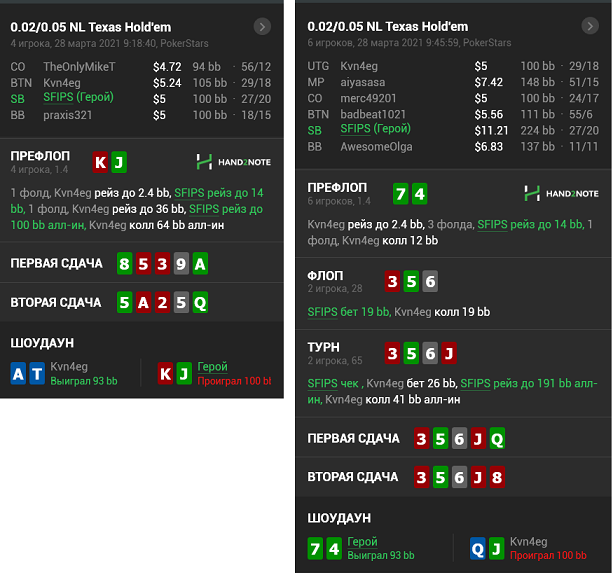Image resolution: width=613 pixels, height=575 pixels.
Task: Click the green J card in left preflop
Action: 119,162
